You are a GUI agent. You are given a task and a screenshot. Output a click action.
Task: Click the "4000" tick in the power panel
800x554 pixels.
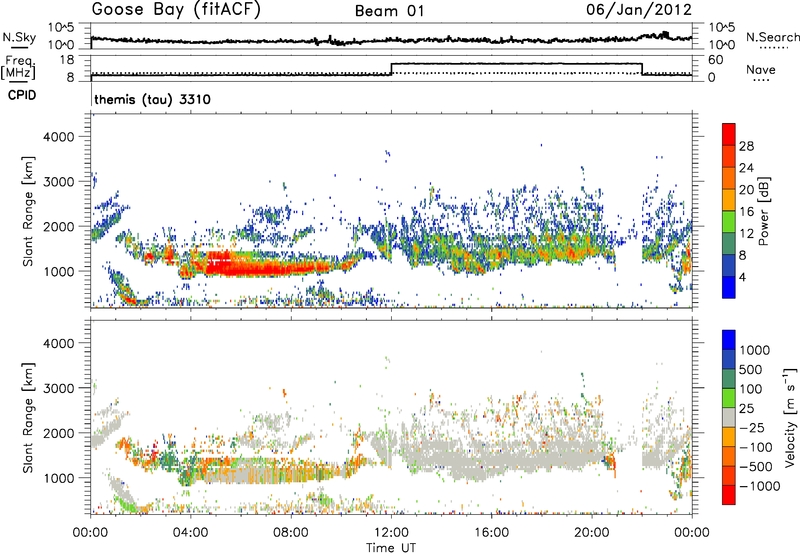(58, 137)
